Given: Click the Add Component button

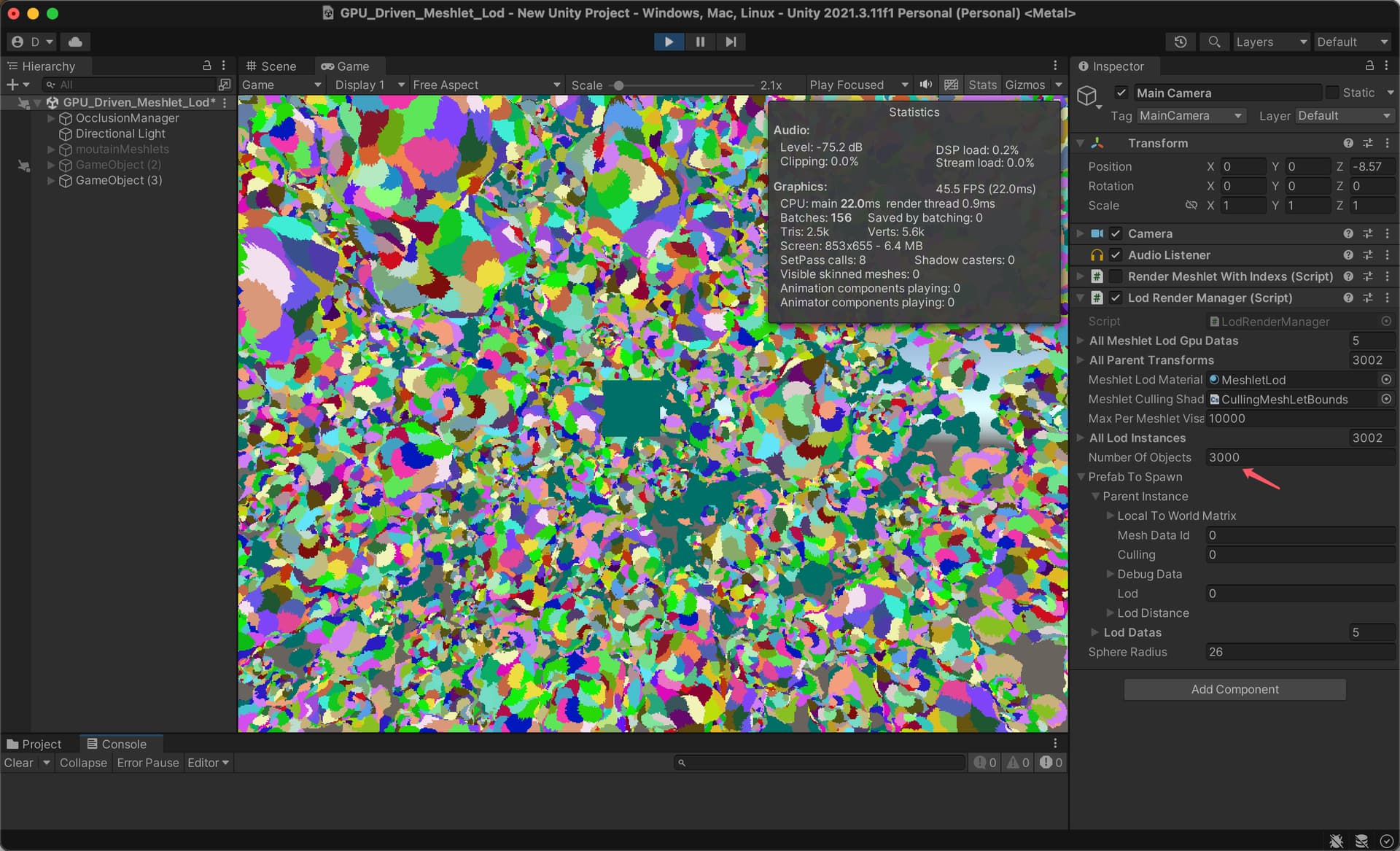Looking at the screenshot, I should click(x=1234, y=689).
